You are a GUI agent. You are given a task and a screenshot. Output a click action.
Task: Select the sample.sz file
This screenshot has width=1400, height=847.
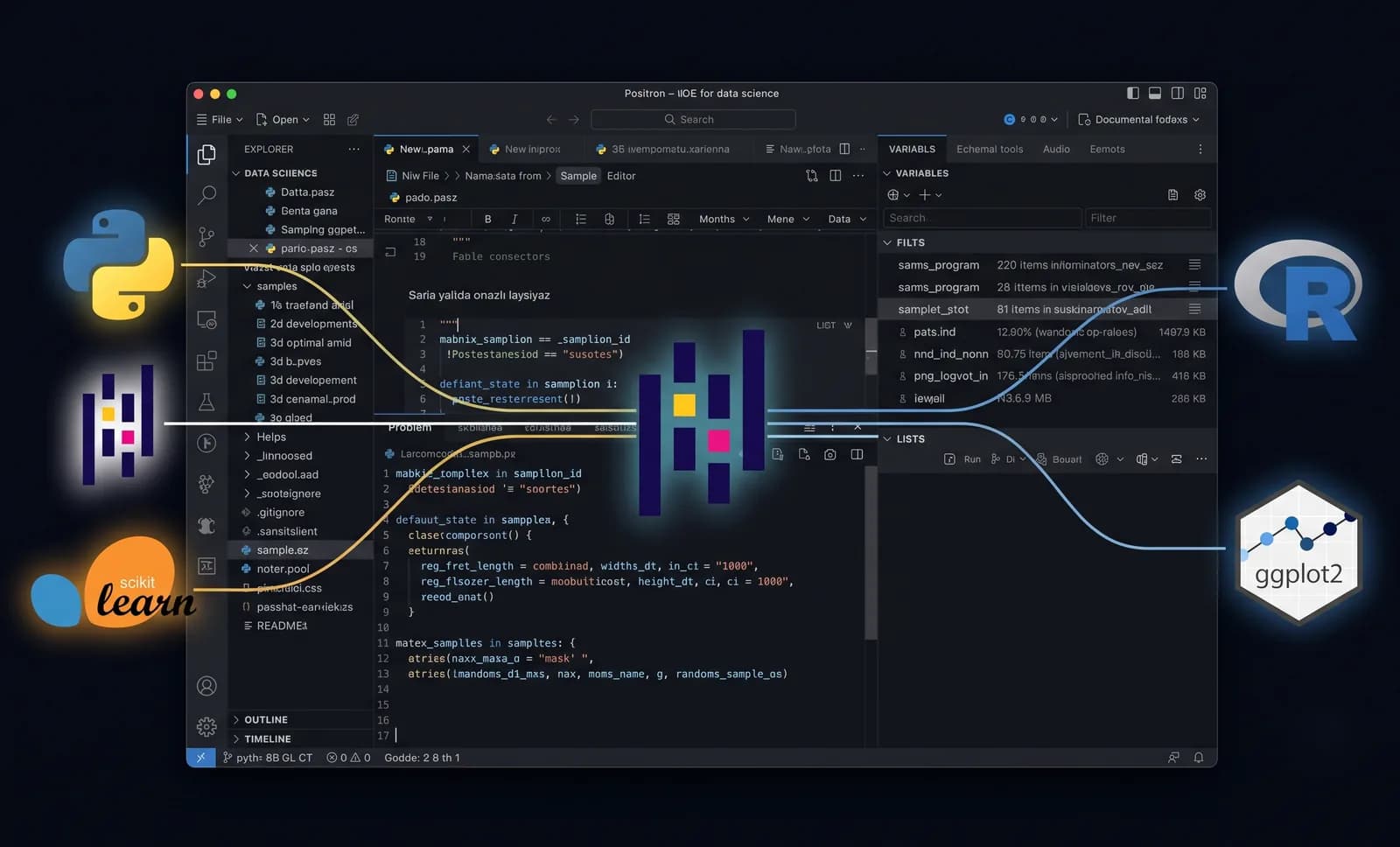click(300, 550)
